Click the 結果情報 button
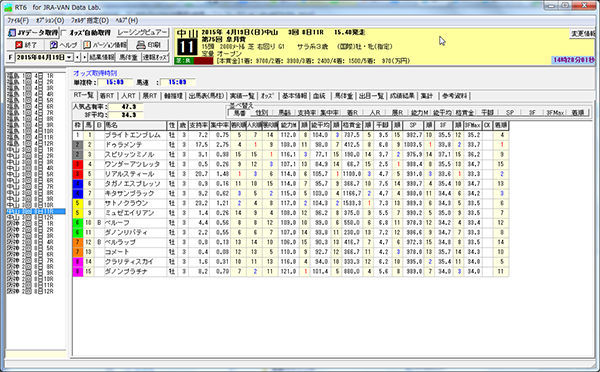Image resolution: width=600 pixels, height=372 pixels. pyautogui.click(x=102, y=57)
